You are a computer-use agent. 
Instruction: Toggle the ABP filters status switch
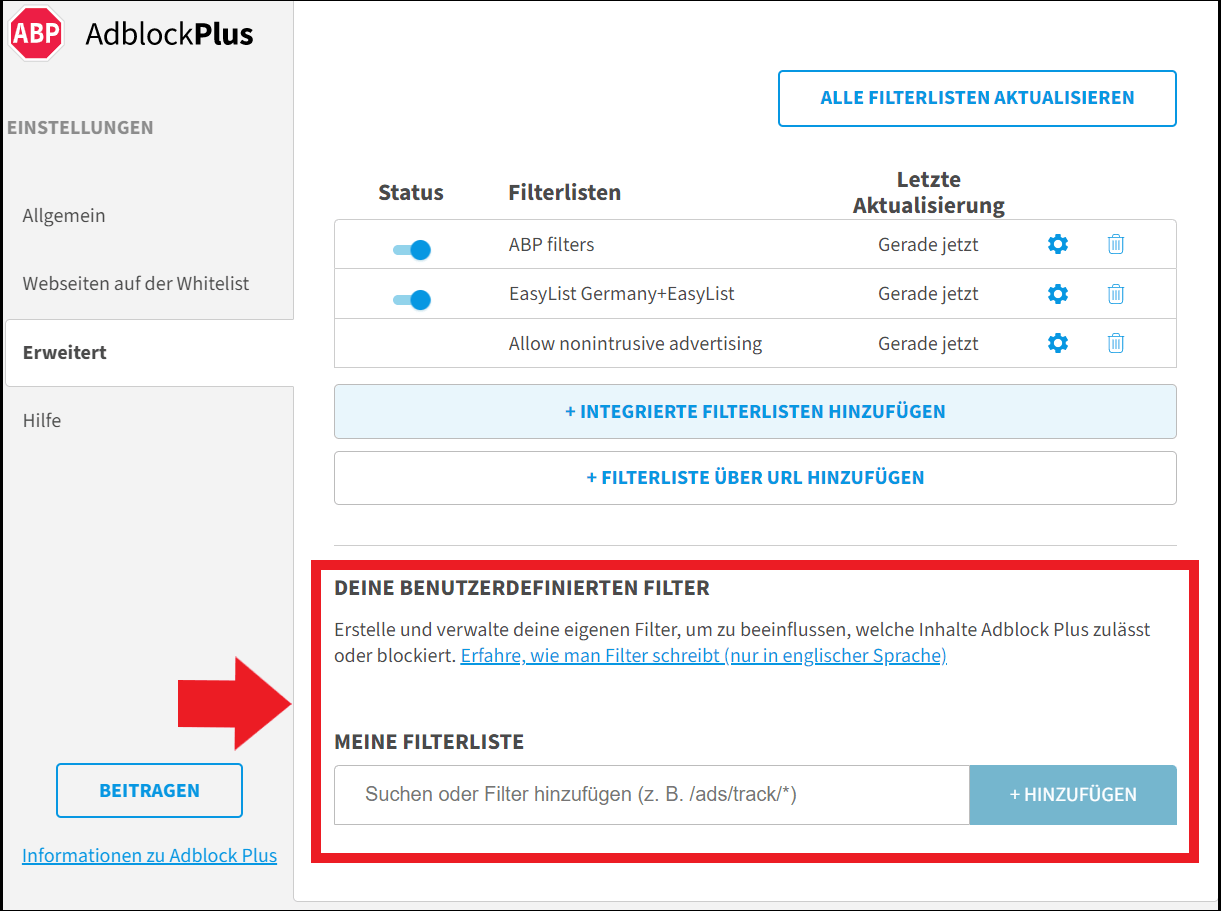click(x=411, y=250)
